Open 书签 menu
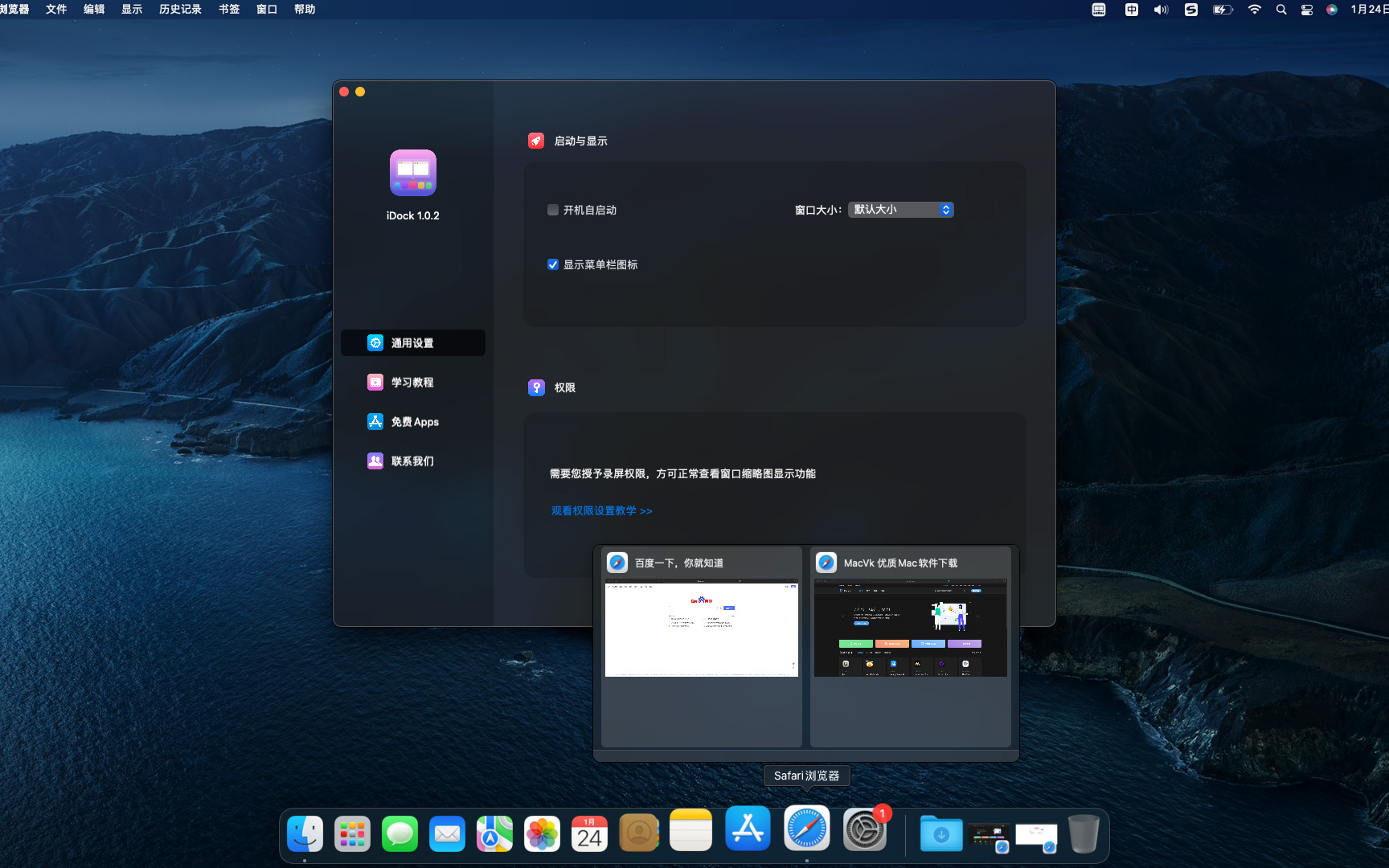This screenshot has height=868, width=1389. 229,10
